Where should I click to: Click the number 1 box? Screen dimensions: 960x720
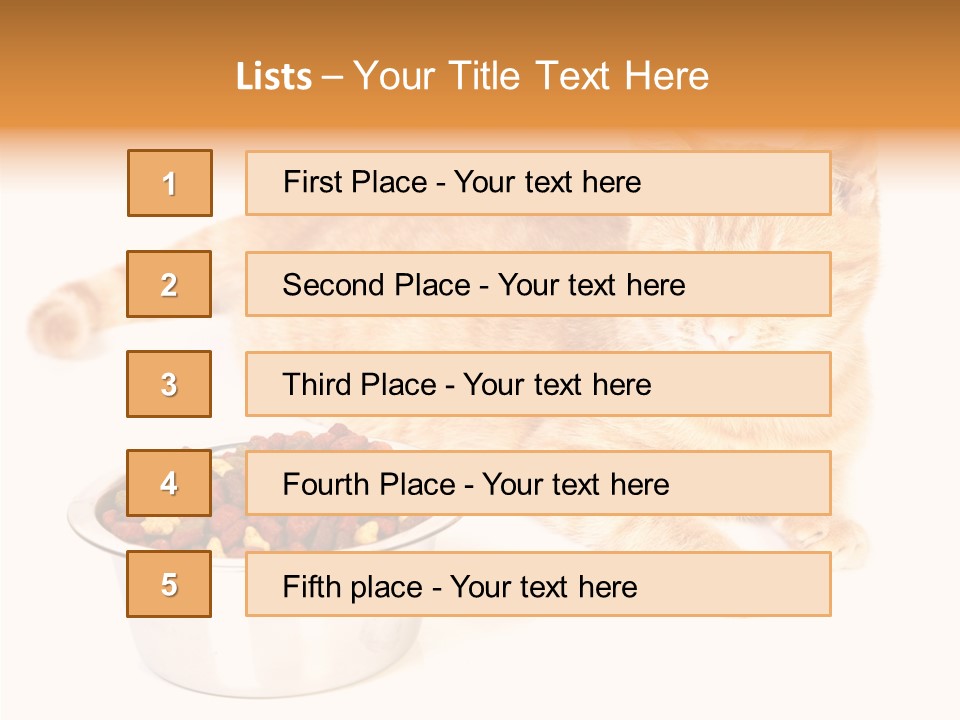170,183
